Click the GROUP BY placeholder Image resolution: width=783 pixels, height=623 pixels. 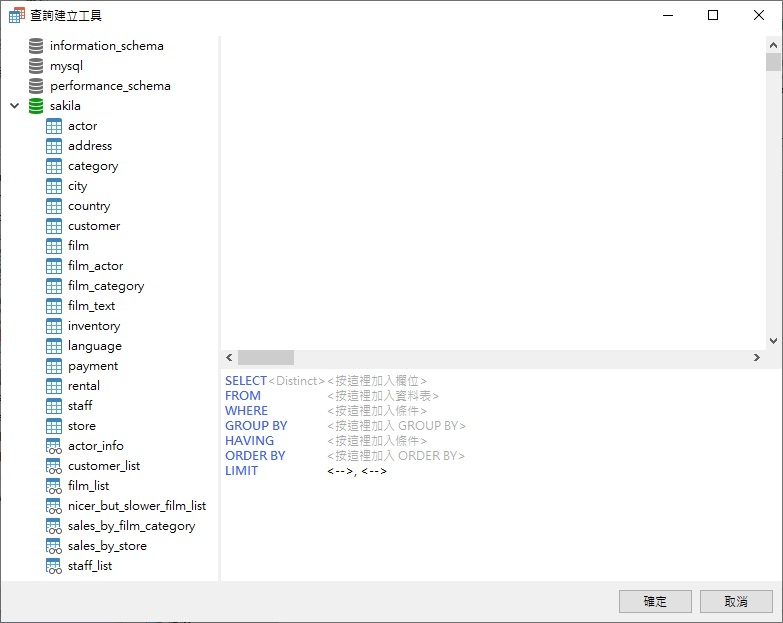click(396, 426)
